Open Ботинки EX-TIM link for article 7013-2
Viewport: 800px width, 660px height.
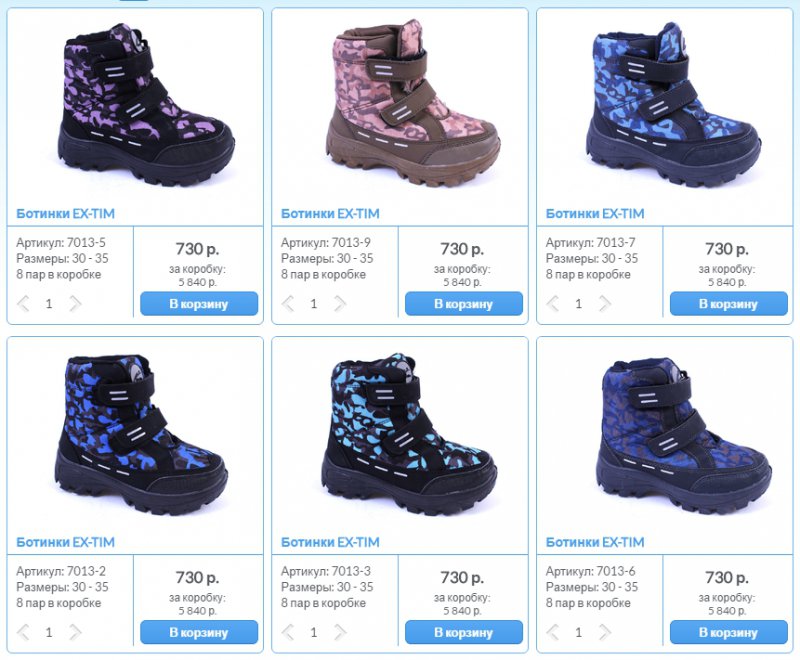coord(65,542)
